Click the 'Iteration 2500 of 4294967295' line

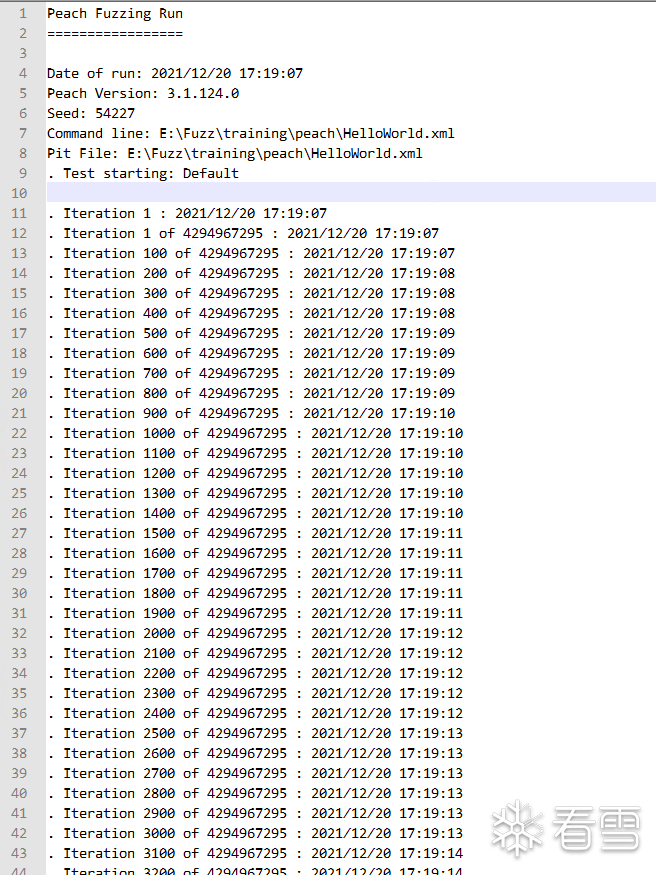click(x=255, y=733)
